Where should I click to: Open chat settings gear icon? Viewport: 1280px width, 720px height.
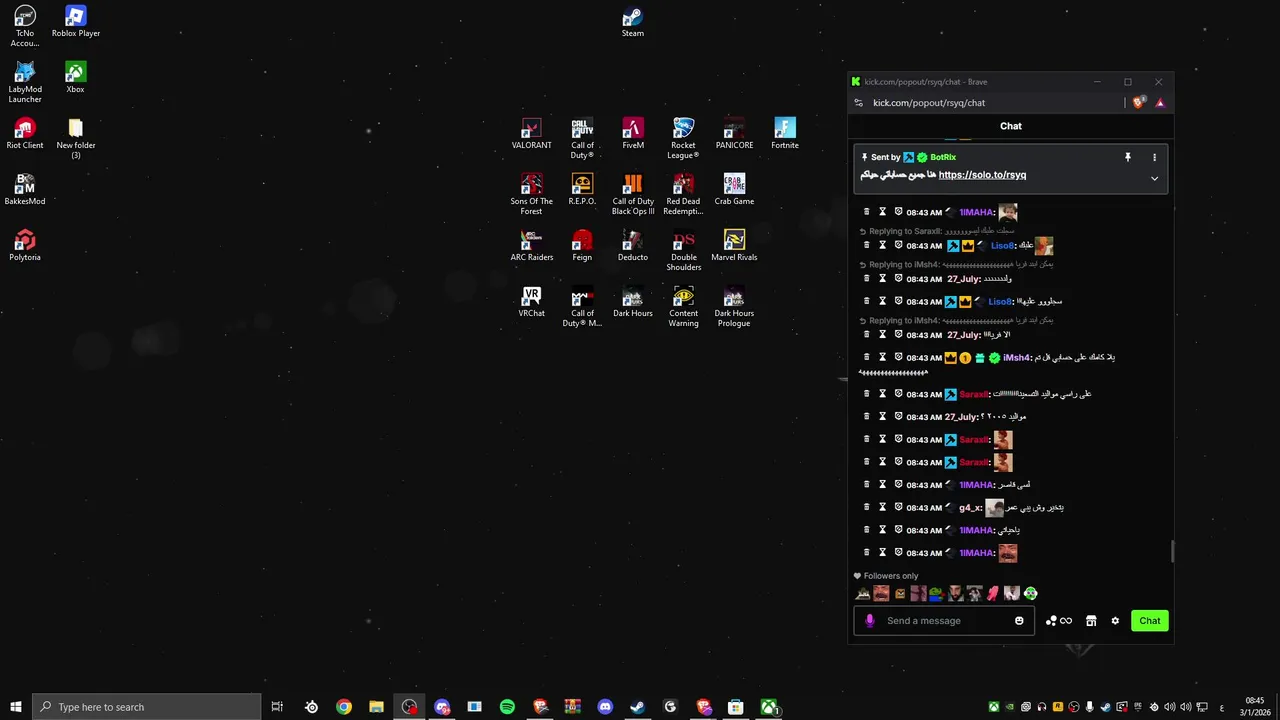[1115, 621]
